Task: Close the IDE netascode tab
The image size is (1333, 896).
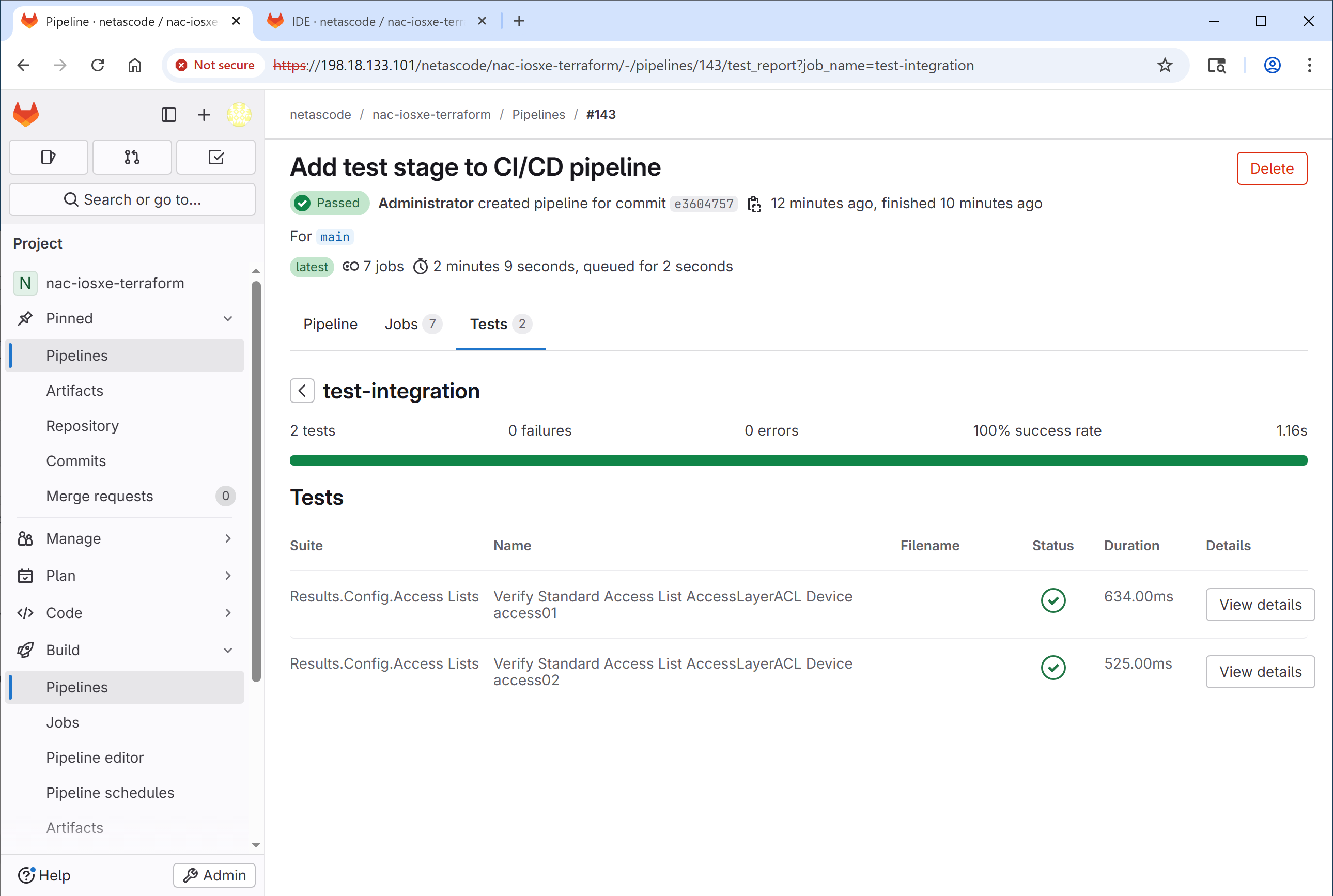Action: pos(482,21)
